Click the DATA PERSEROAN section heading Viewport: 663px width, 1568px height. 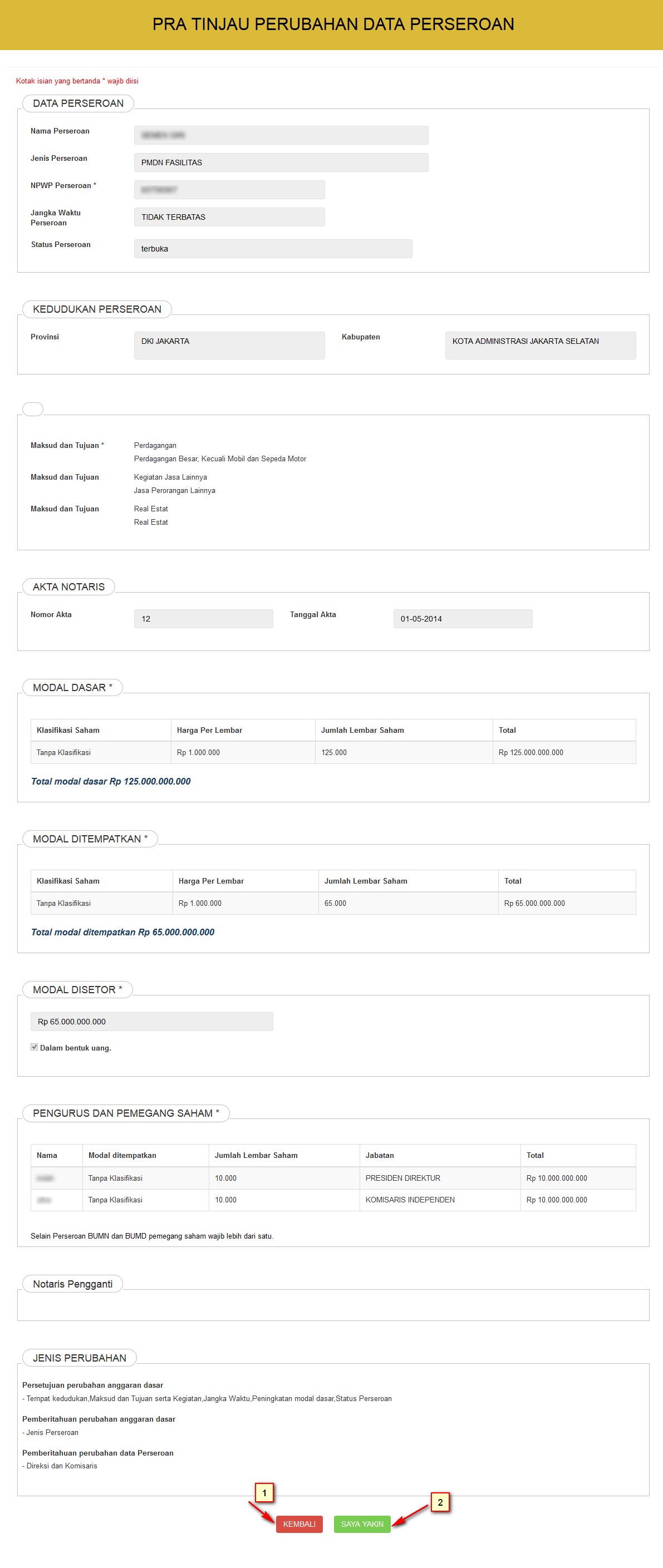(78, 103)
